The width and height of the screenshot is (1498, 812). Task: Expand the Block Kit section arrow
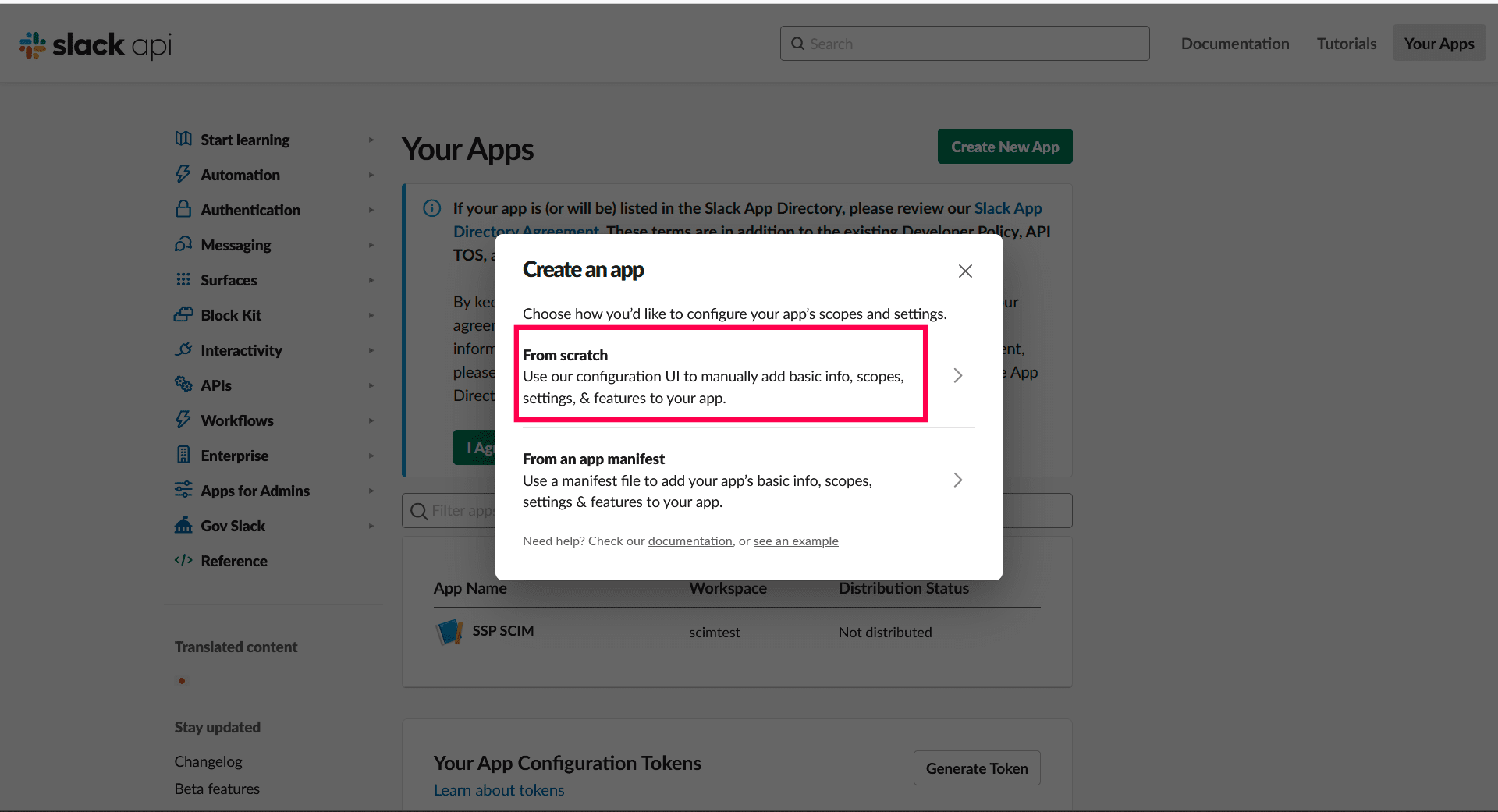point(371,315)
